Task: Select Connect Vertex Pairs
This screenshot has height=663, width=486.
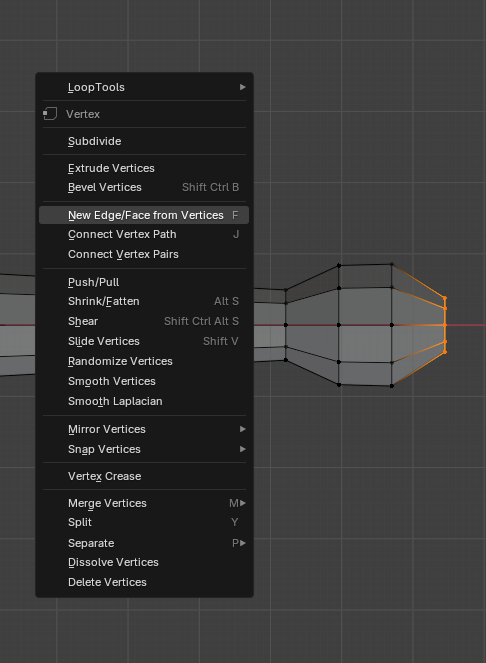Action: 144,254
